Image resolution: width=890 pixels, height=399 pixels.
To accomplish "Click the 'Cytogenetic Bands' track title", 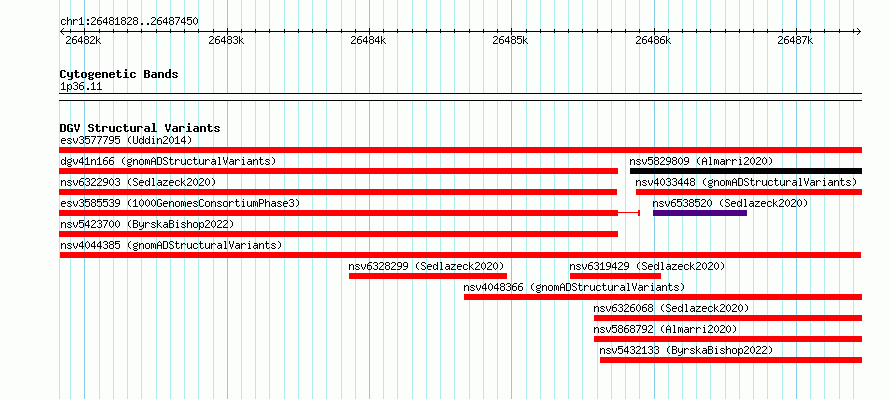I will 119,74.
